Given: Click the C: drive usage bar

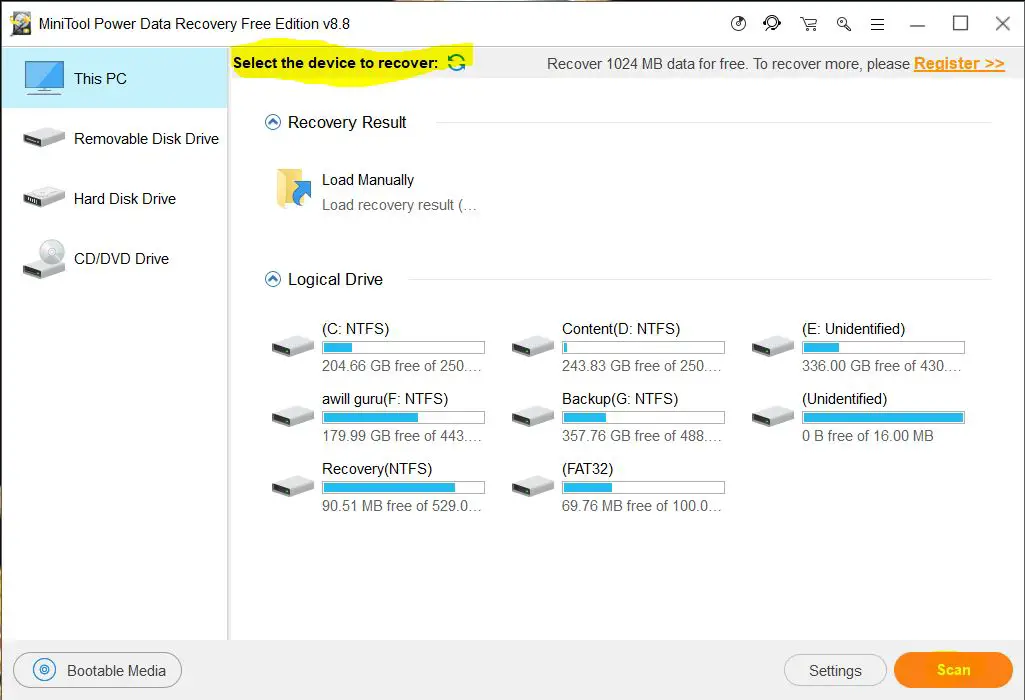Looking at the screenshot, I should [x=403, y=347].
